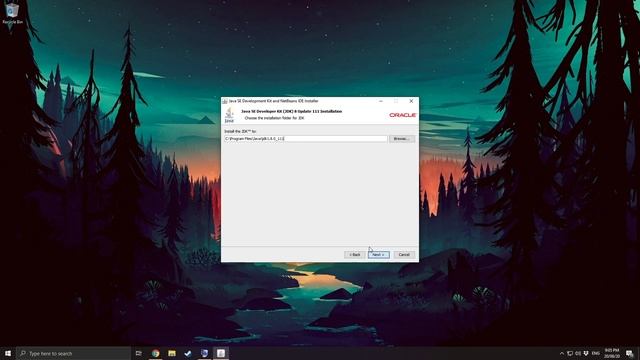Open the blue shield app on the taskbar
Image resolution: width=640 pixels, height=360 pixels.
204,353
